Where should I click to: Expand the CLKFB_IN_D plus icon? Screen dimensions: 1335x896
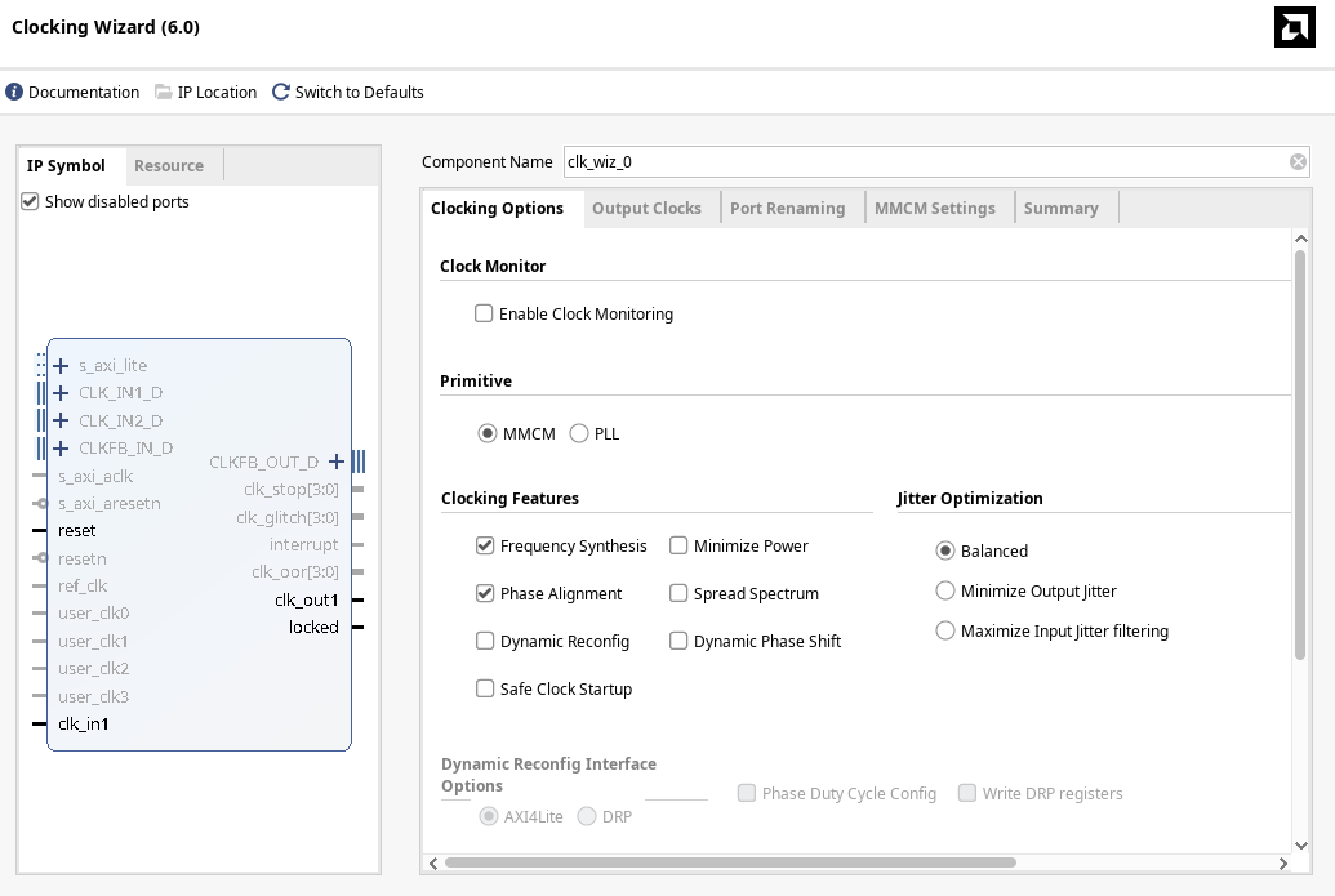tap(61, 449)
